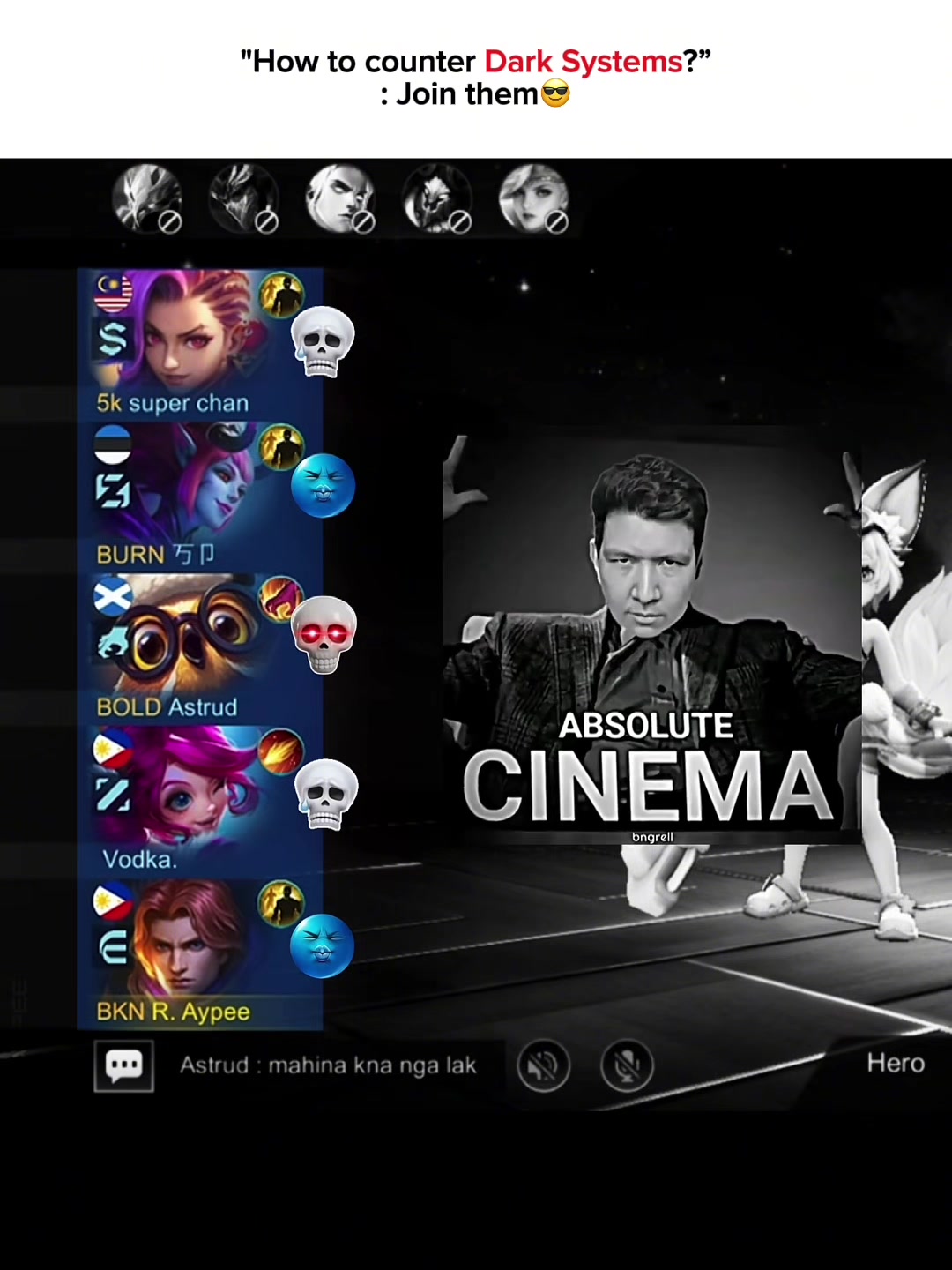This screenshot has height=1270, width=952.
Task: Click the S rank badge on 5k super chan
Action: (x=113, y=340)
